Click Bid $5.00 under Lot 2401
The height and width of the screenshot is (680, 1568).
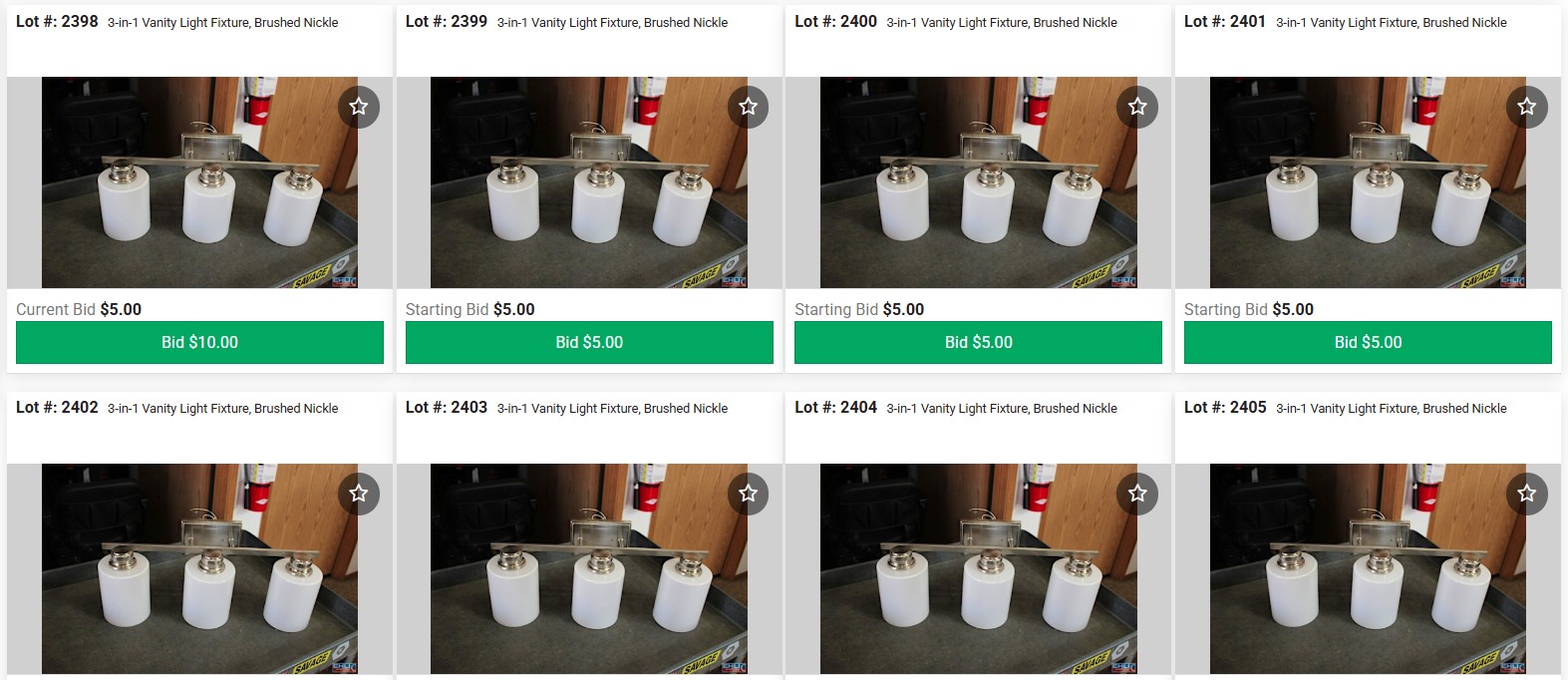point(1368,342)
